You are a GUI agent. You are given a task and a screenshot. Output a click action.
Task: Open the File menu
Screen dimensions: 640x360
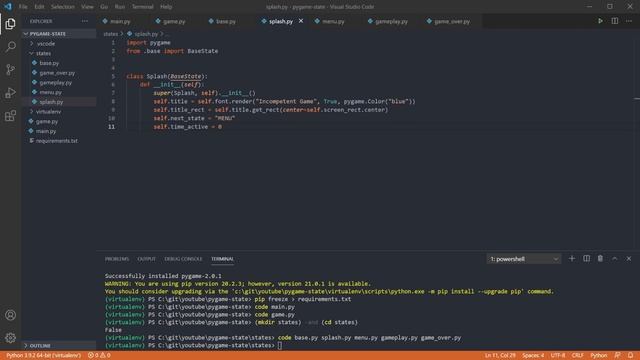23,7
